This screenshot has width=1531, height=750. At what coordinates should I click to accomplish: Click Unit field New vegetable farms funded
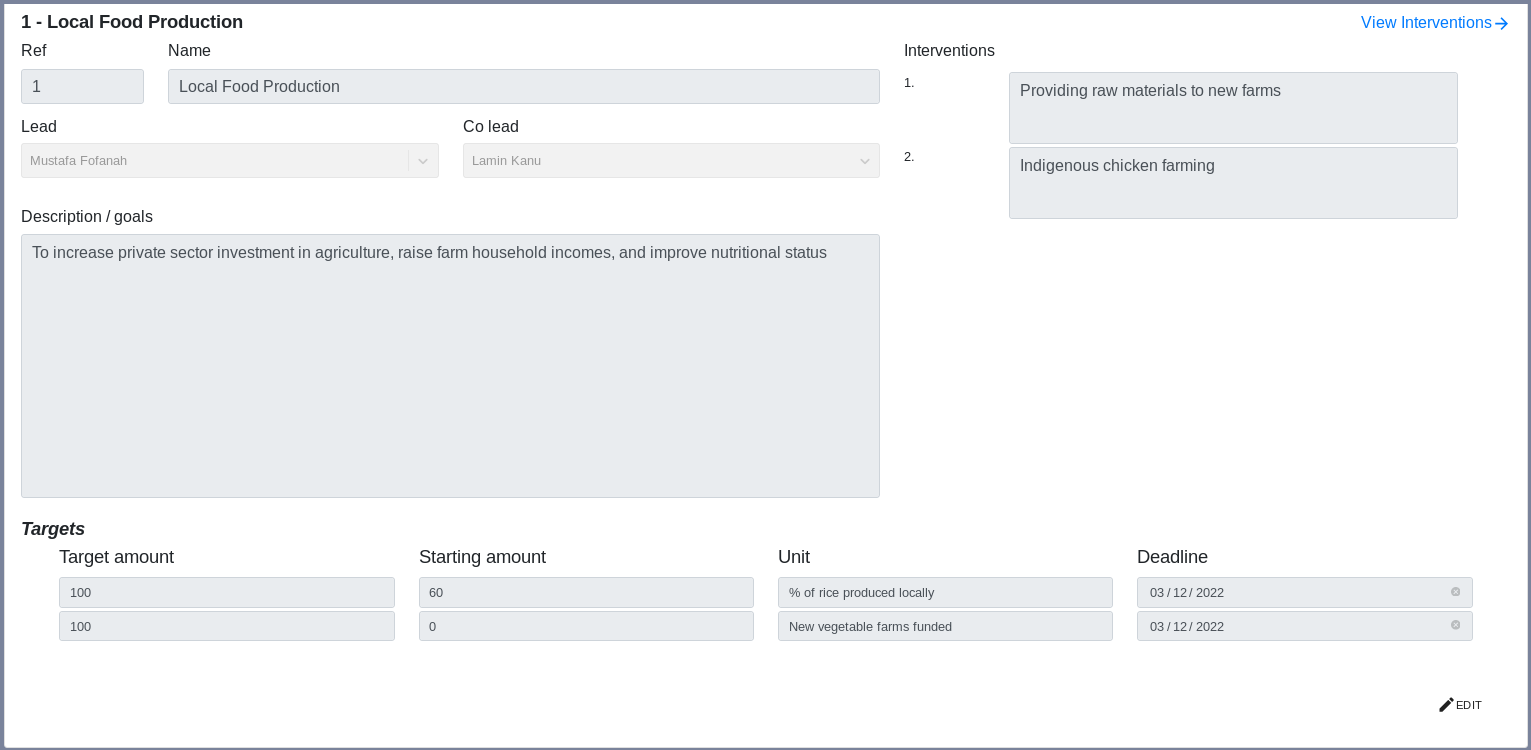[945, 626]
